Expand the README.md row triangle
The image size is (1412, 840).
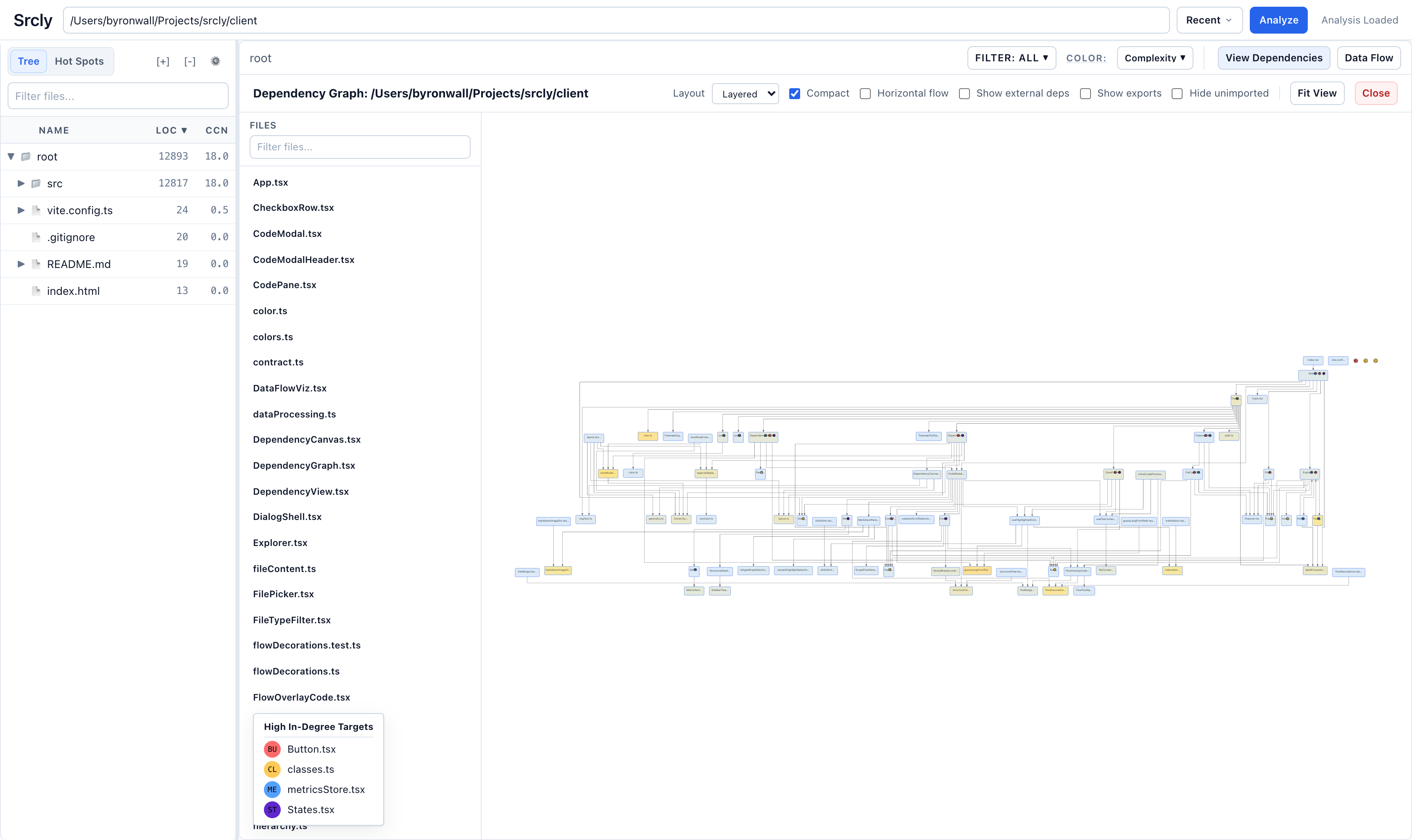point(21,264)
